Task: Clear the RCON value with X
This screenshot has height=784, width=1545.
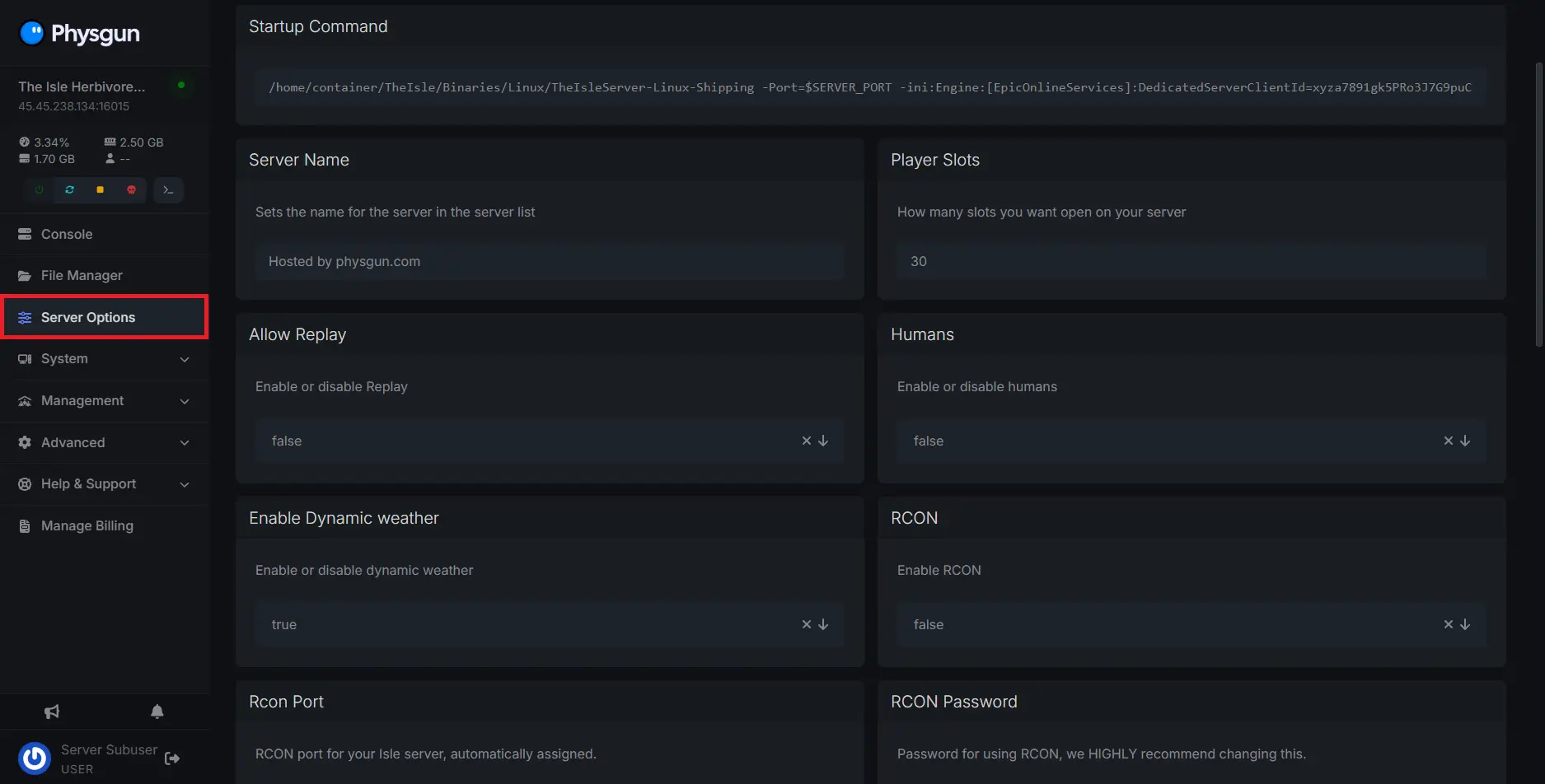Action: [1448, 624]
